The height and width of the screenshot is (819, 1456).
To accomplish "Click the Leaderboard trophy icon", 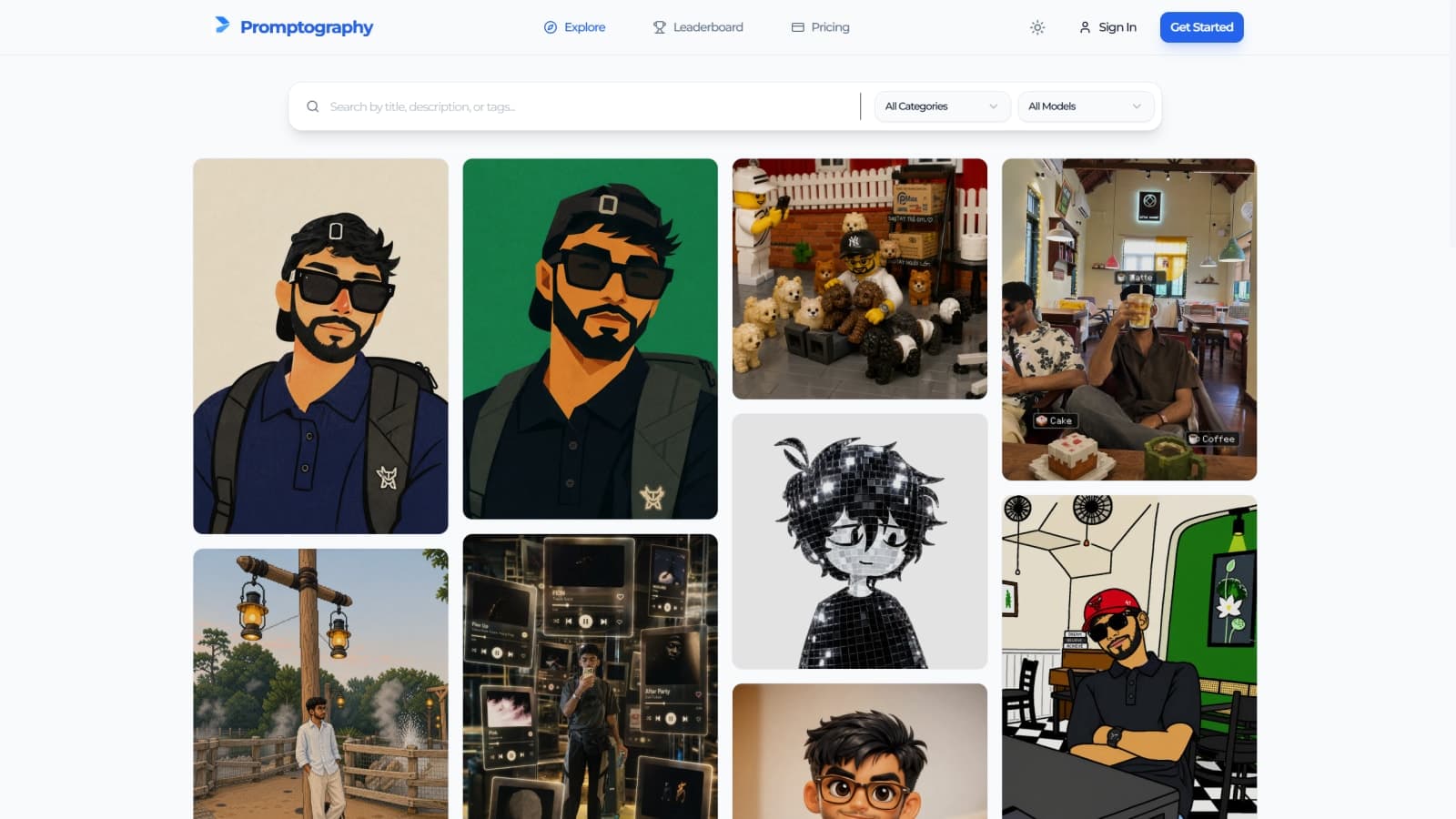I will point(660,27).
